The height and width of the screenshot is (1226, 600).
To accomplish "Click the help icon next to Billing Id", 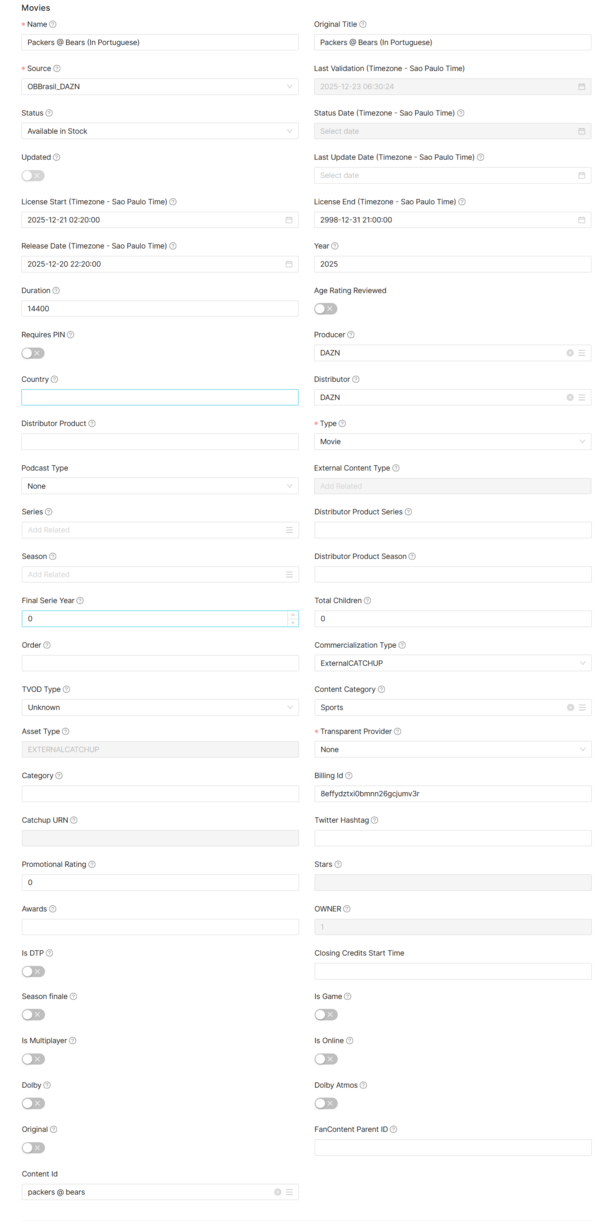I will pos(349,776).
